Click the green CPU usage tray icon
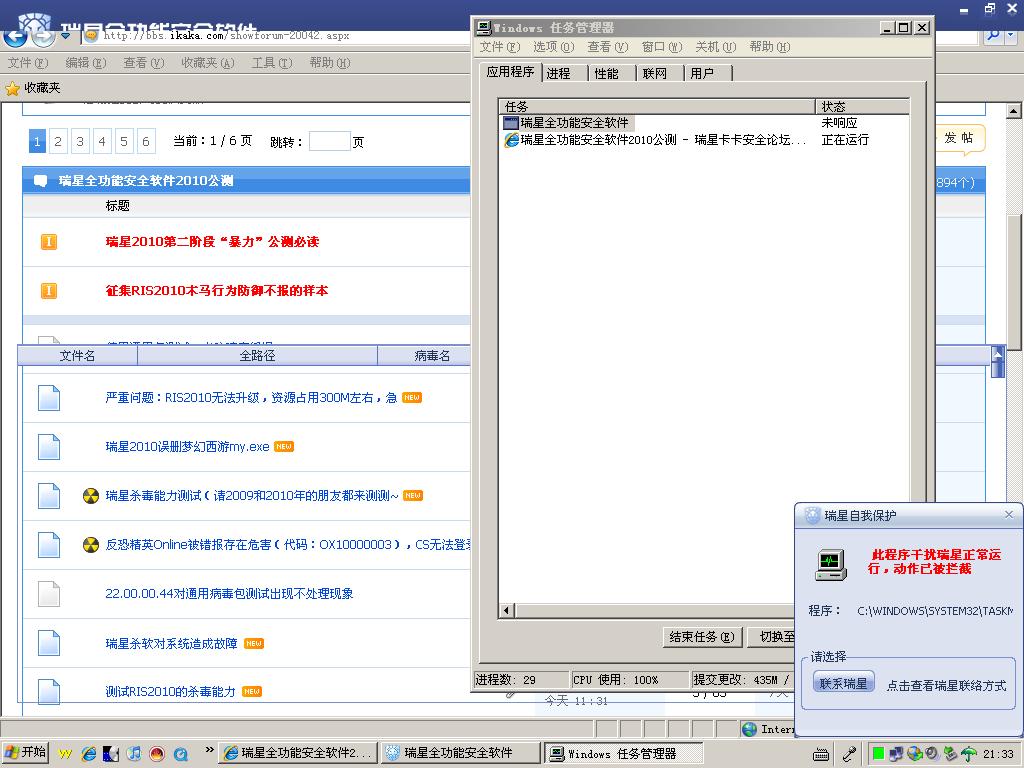Screen dimensions: 1024x768 [877, 753]
